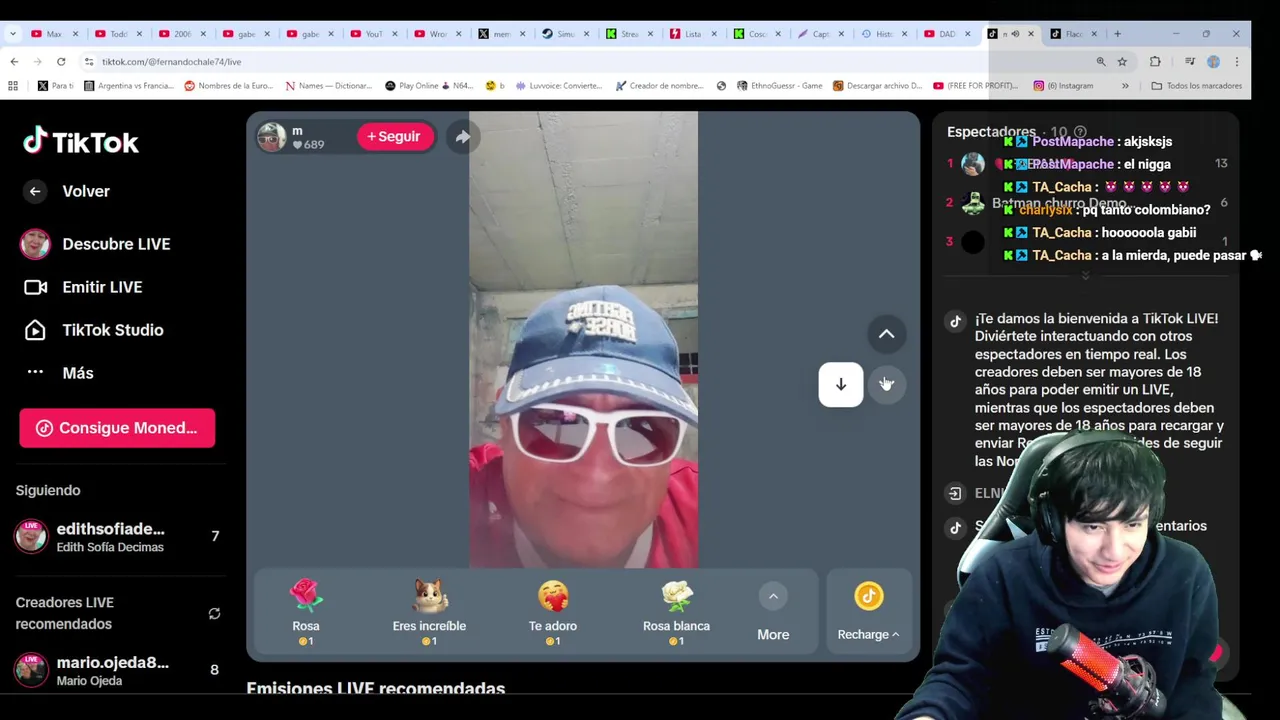Viewport: 1280px width, 720px height.
Task: Open the Recharge coins menu
Action: (x=868, y=612)
